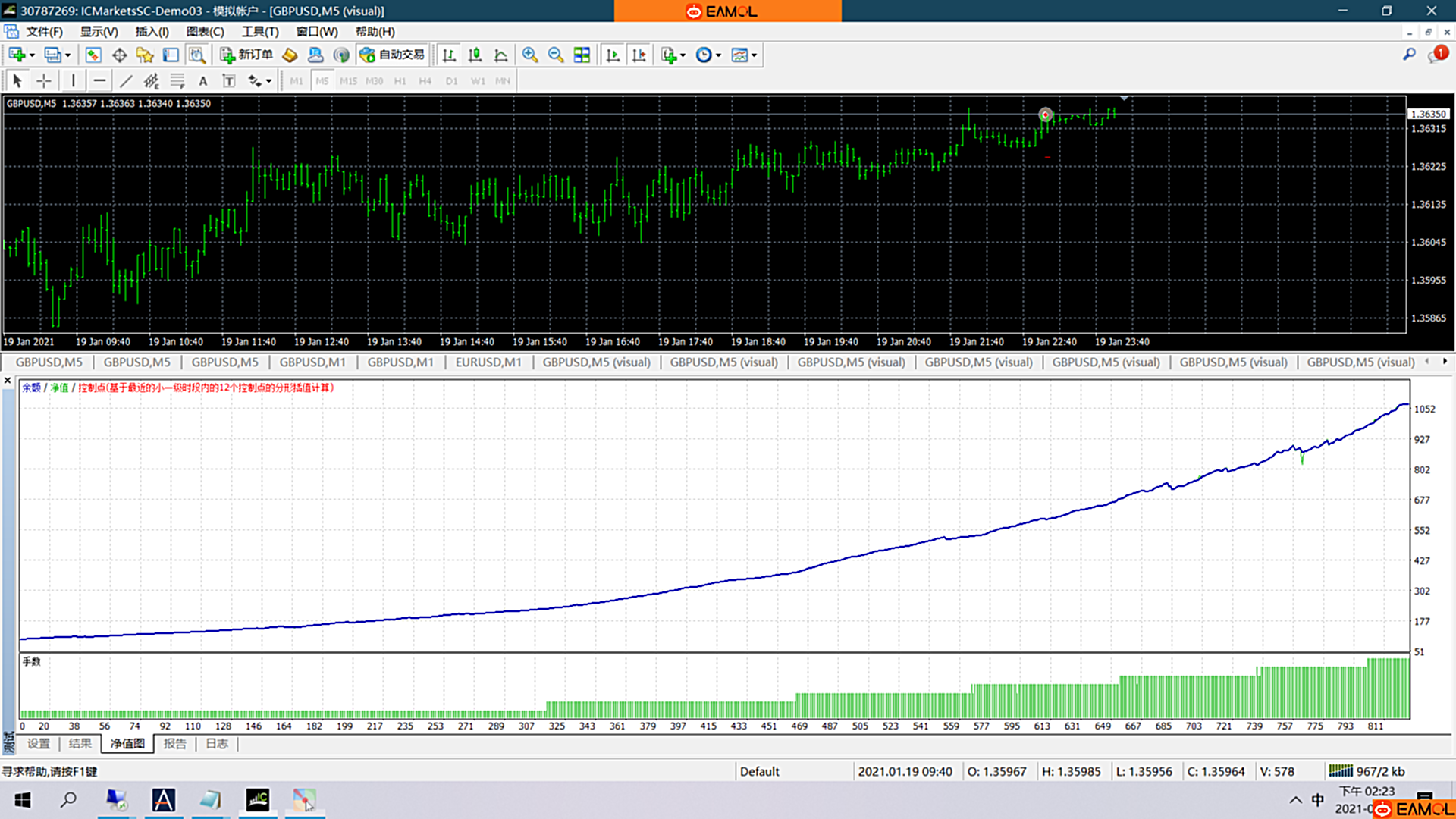The height and width of the screenshot is (819, 1456).
Task: Click the signals broadcast icon
Action: [341, 55]
